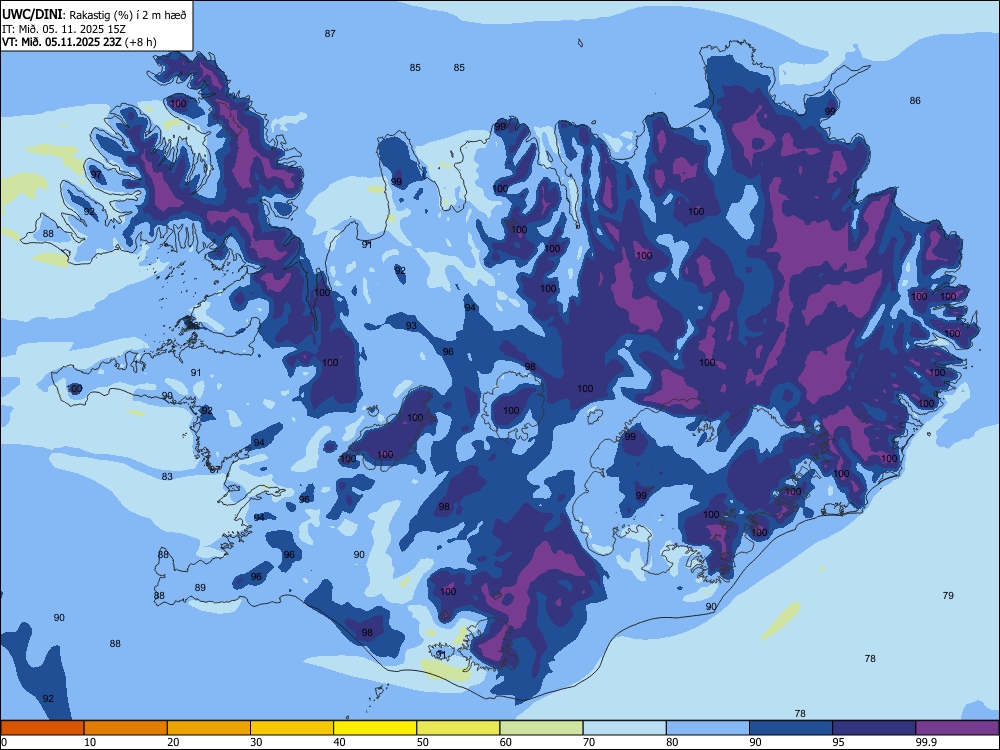The width and height of the screenshot is (1000, 750).
Task: Choose the dark blue 90–95 legend swatch
Action: tap(791, 728)
